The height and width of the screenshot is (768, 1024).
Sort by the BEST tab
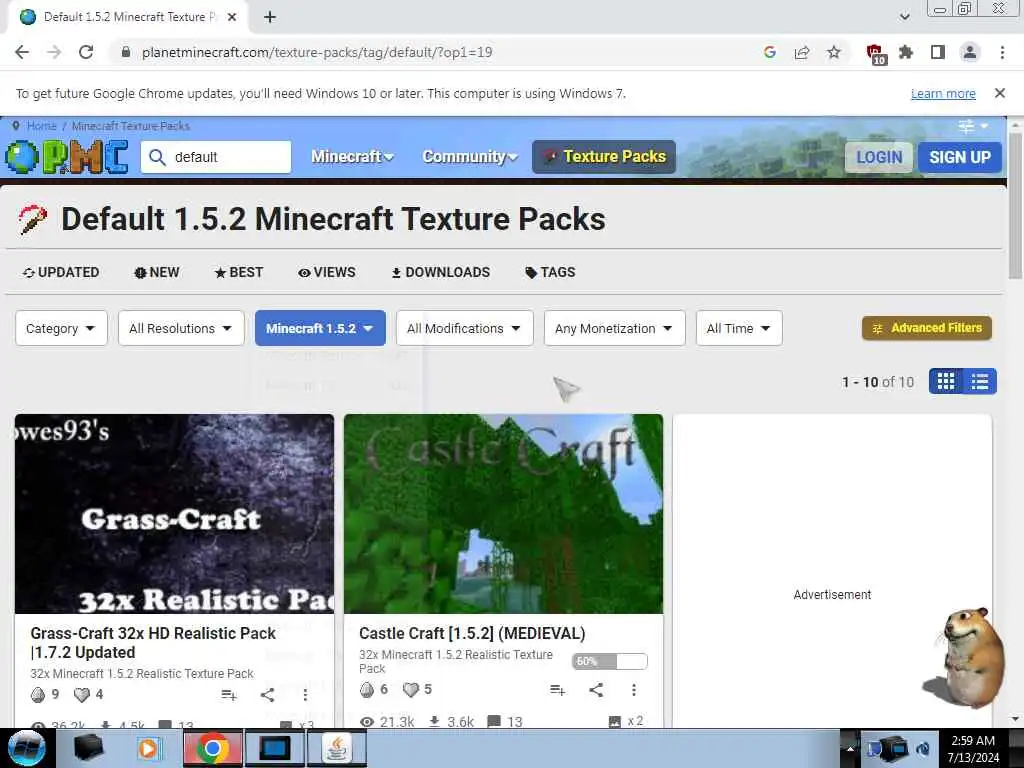point(239,272)
